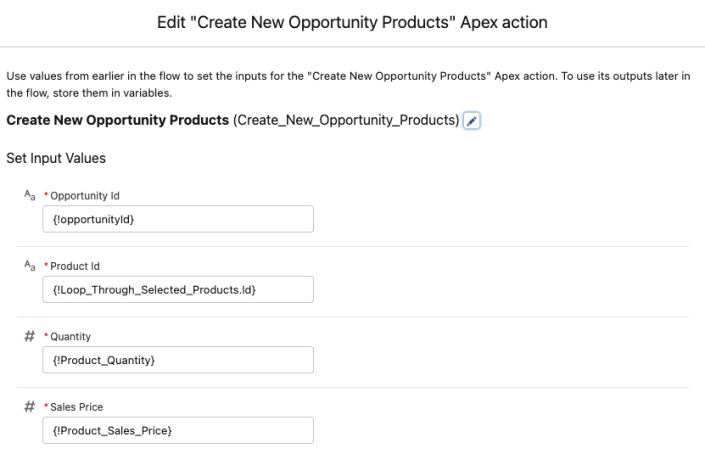Click the "Product Id" field label
Image resolution: width=705 pixels, height=454 pixels.
76,266
